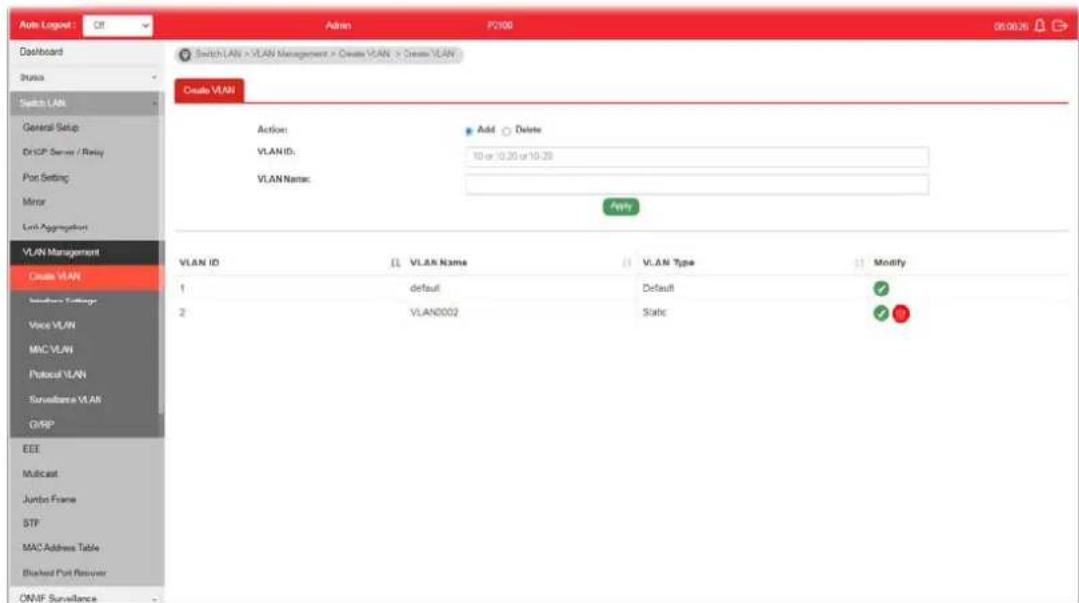
Task: Open Link Aggregation page
Action: [55, 227]
